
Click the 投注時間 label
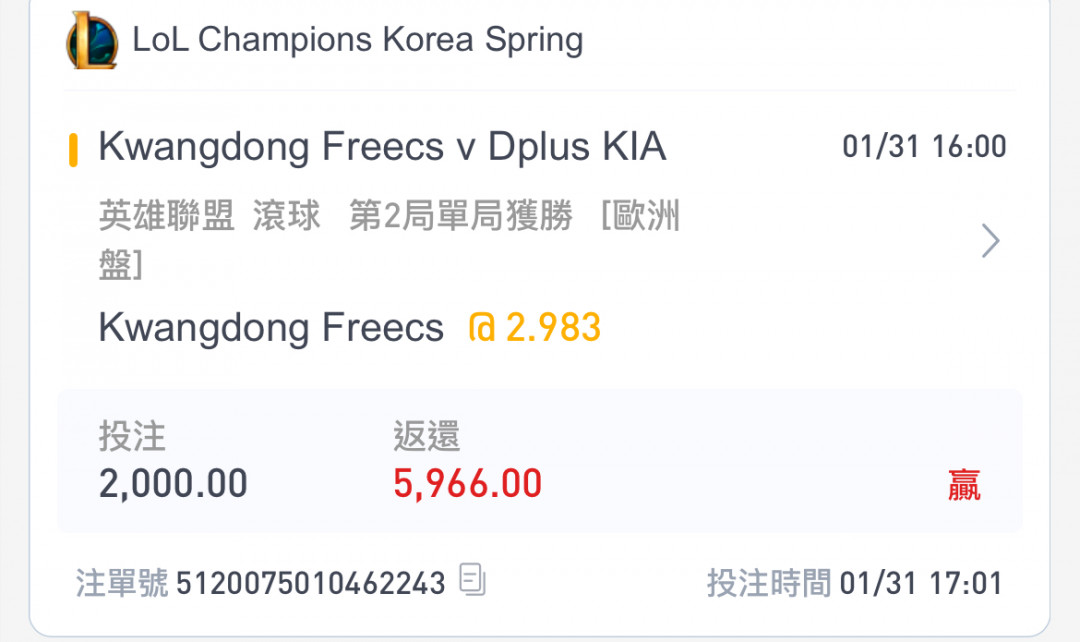tap(769, 583)
